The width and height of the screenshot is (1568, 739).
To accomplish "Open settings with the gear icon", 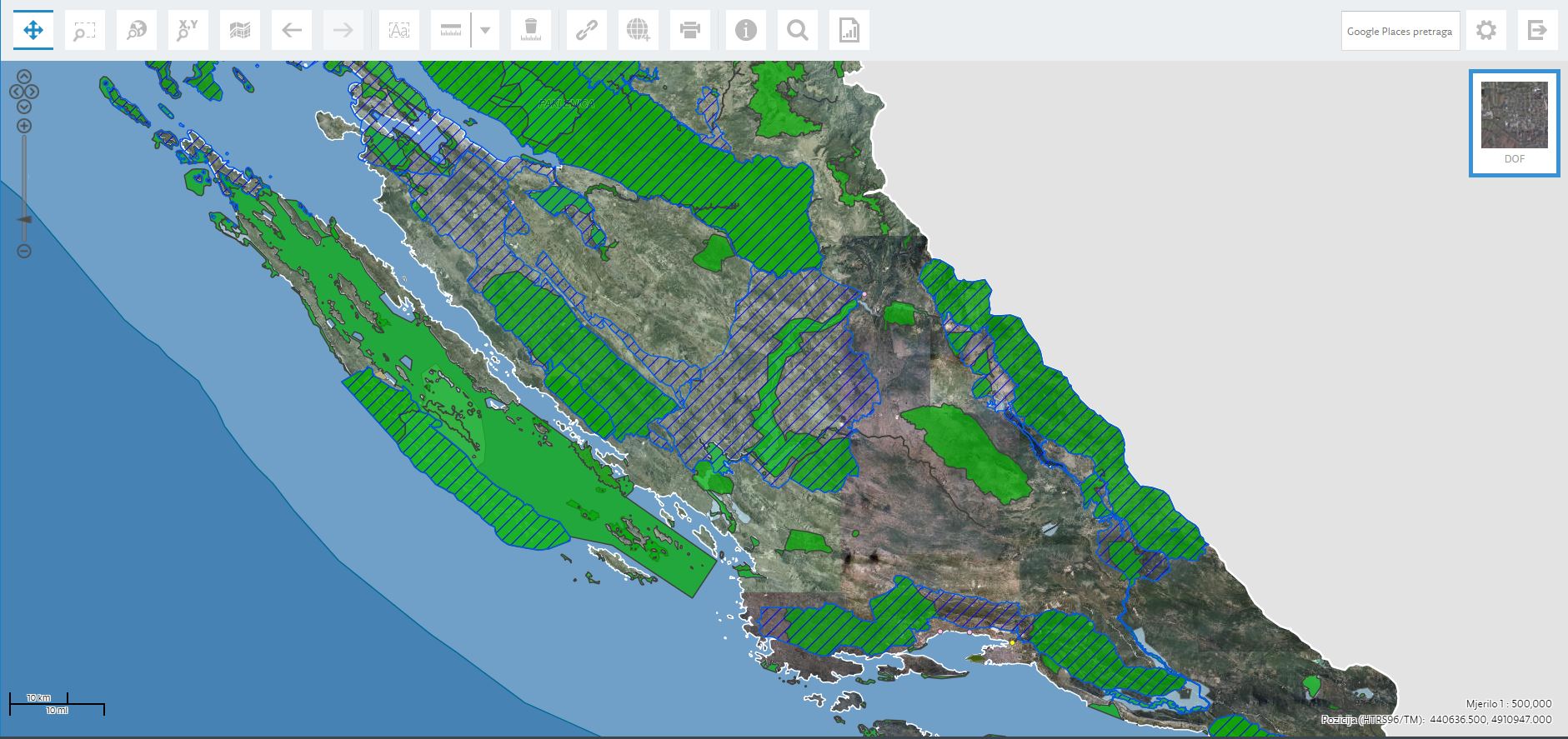I will (1485, 31).
